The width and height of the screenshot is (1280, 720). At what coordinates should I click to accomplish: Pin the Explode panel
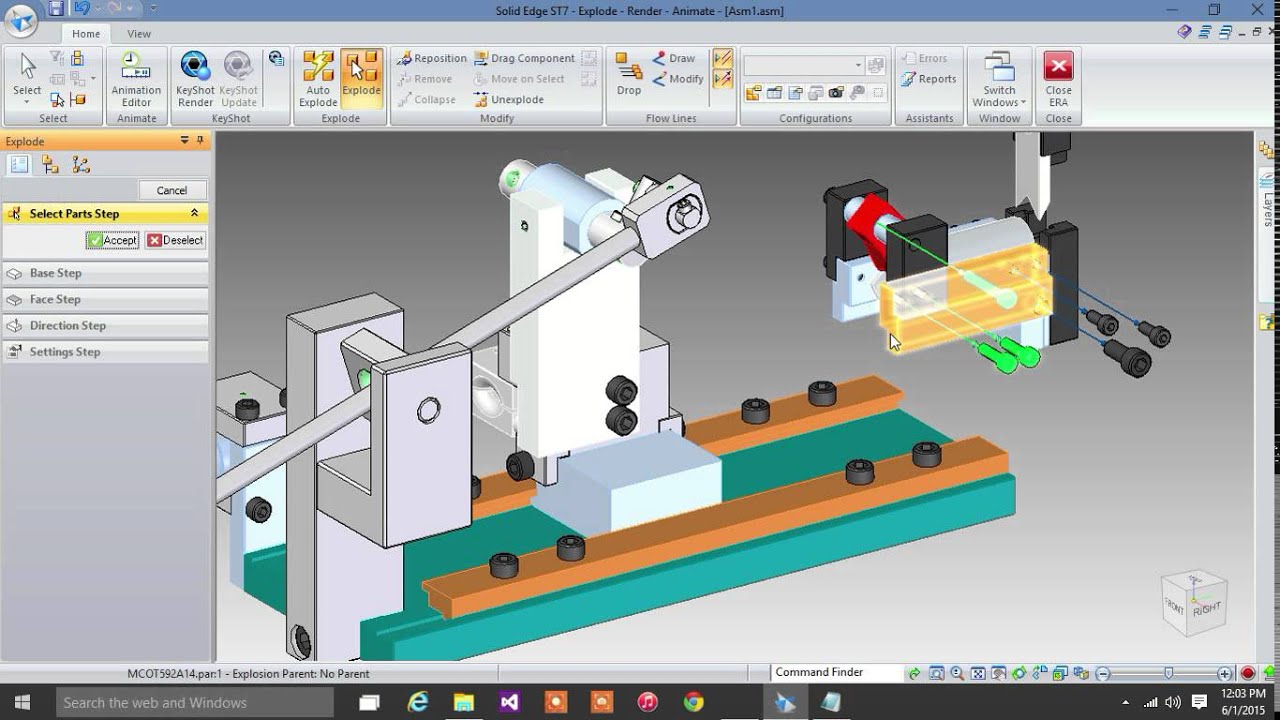click(x=200, y=141)
